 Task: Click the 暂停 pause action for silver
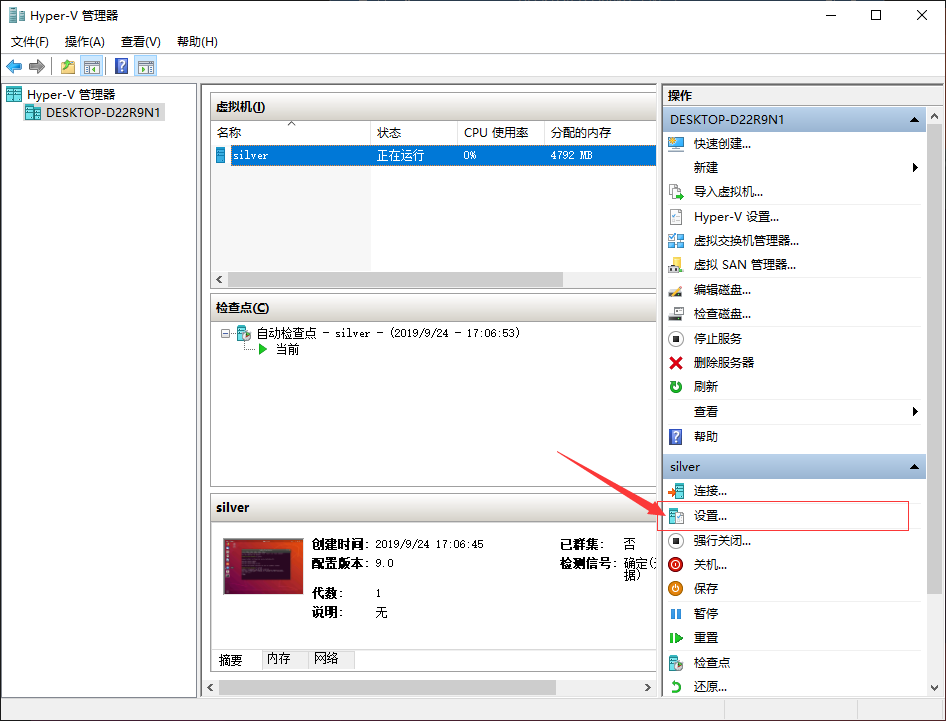click(705, 614)
